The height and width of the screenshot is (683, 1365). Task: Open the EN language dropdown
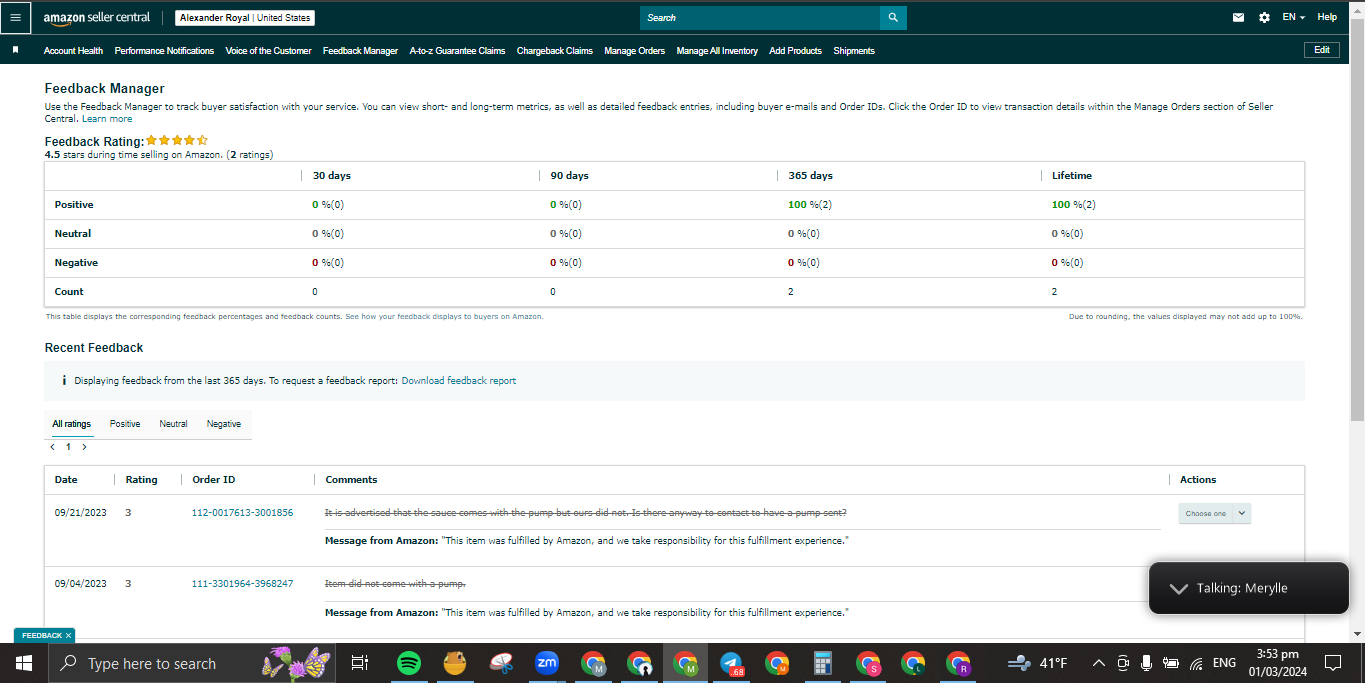coord(1294,17)
